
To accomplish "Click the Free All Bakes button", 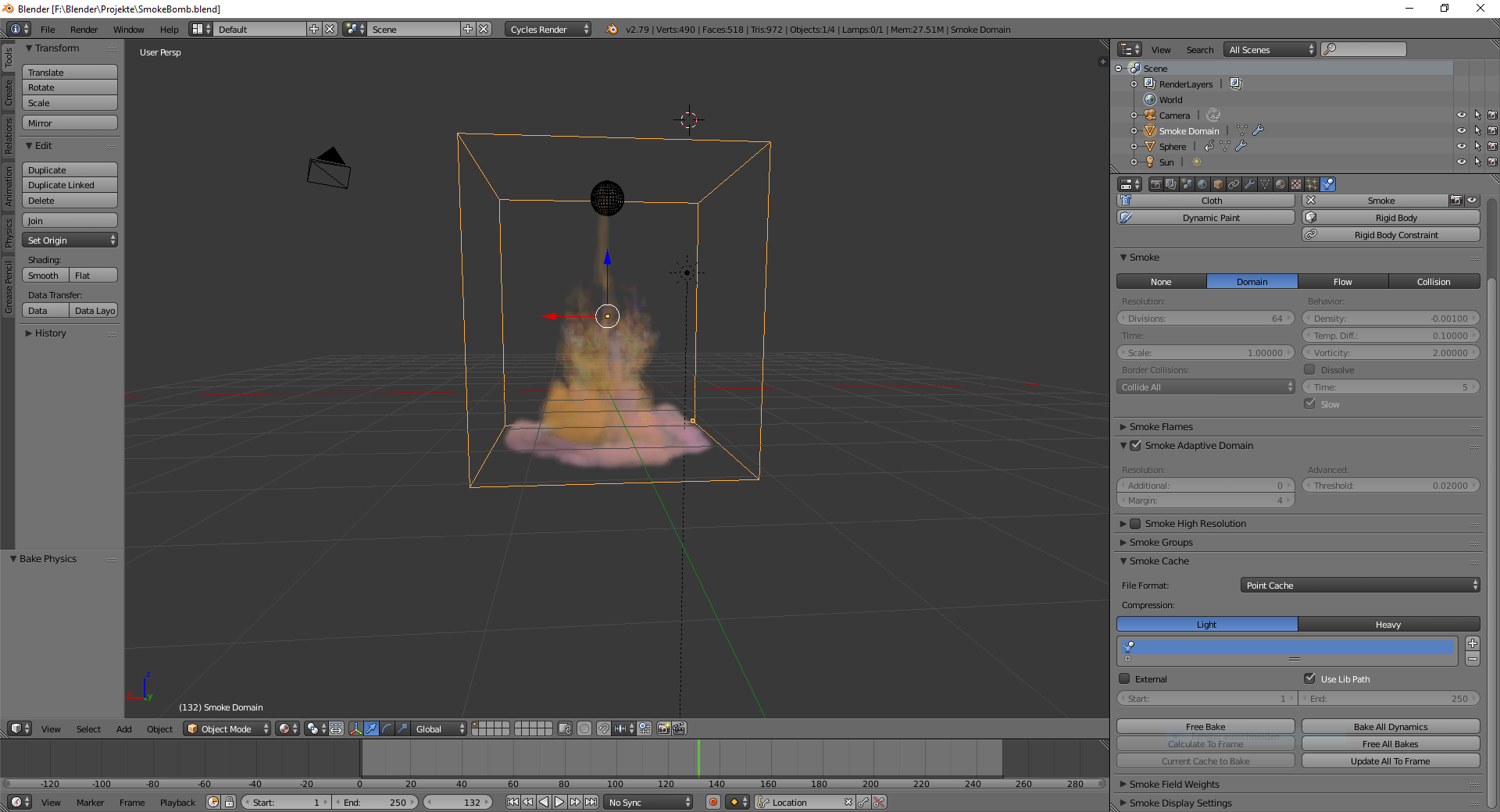I will click(x=1391, y=744).
